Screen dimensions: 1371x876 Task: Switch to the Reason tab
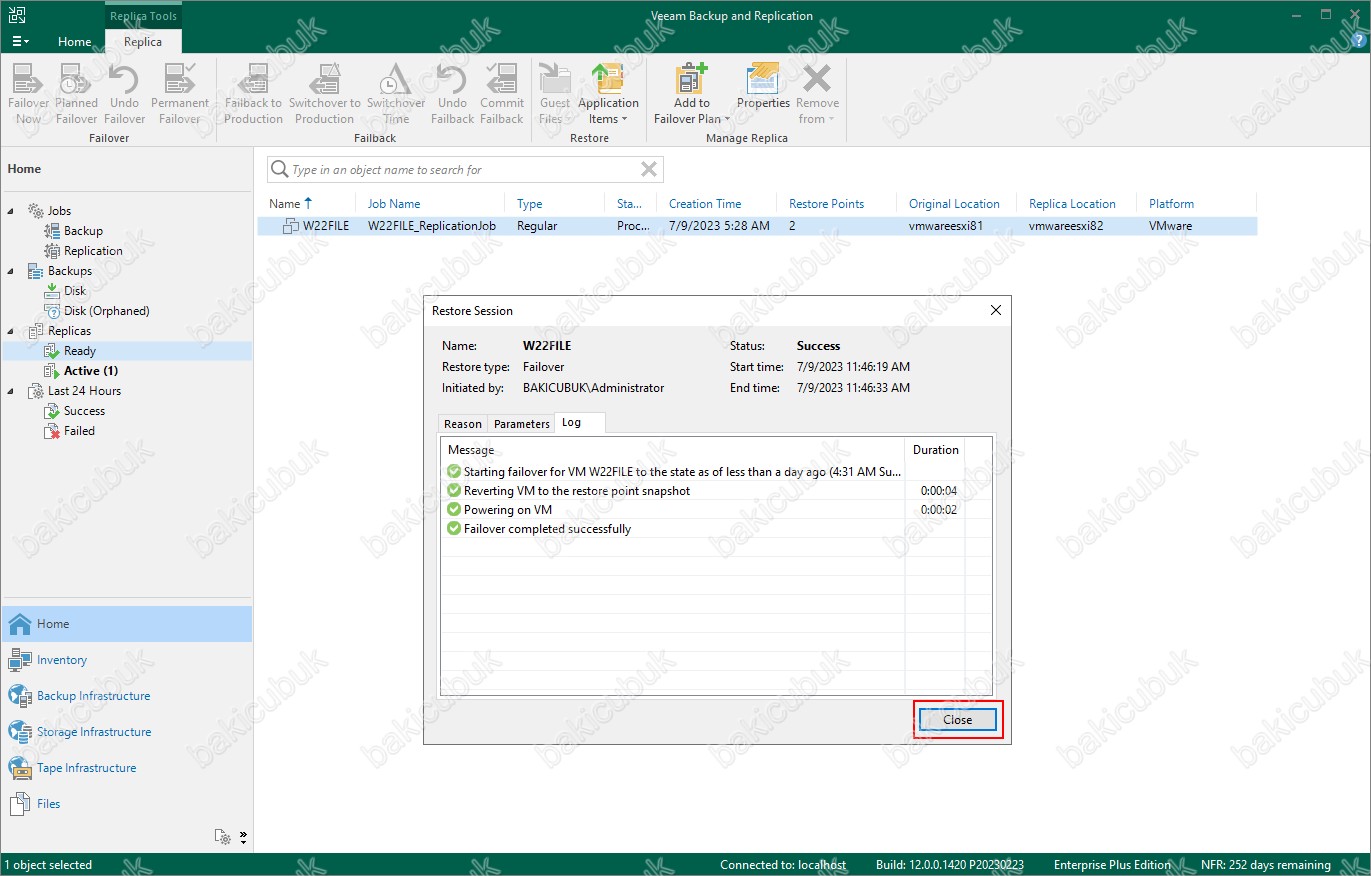(462, 424)
